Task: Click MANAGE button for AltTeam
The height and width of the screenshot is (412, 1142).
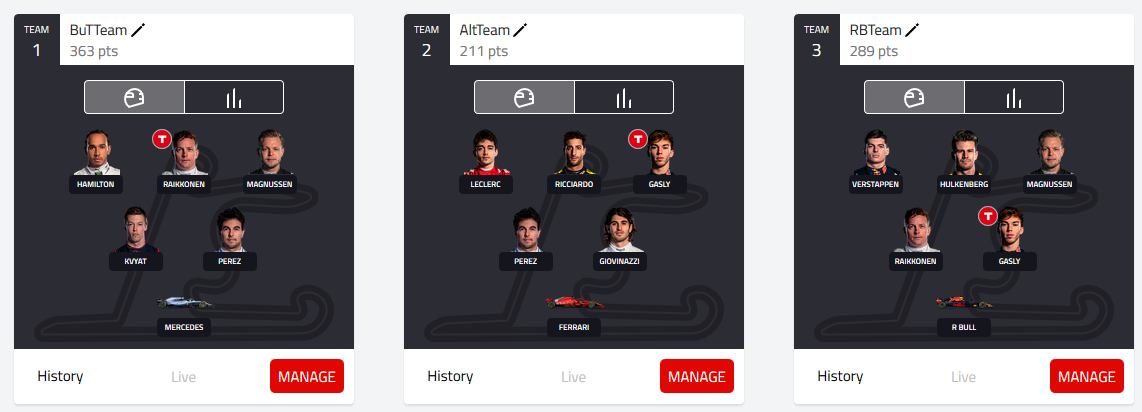Action: click(x=696, y=376)
